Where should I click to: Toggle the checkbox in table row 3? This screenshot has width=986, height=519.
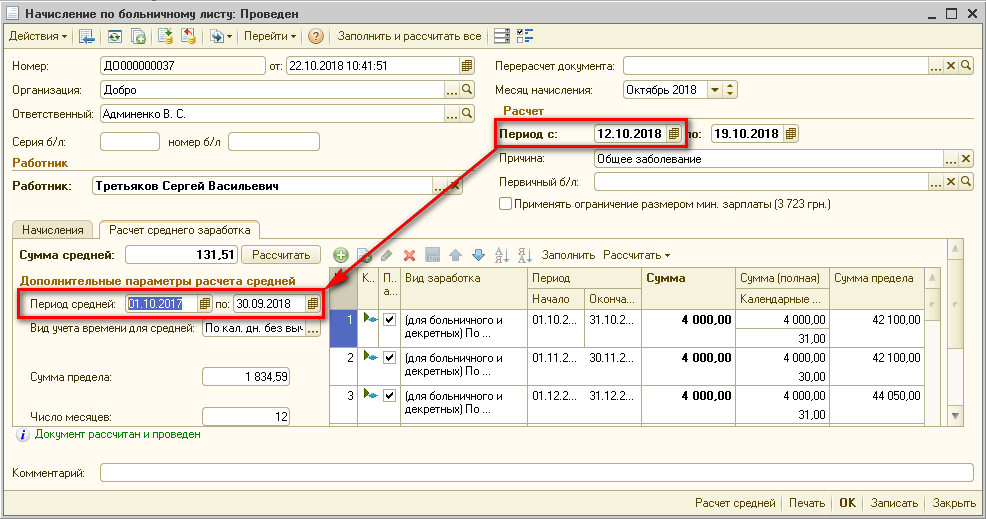click(390, 395)
